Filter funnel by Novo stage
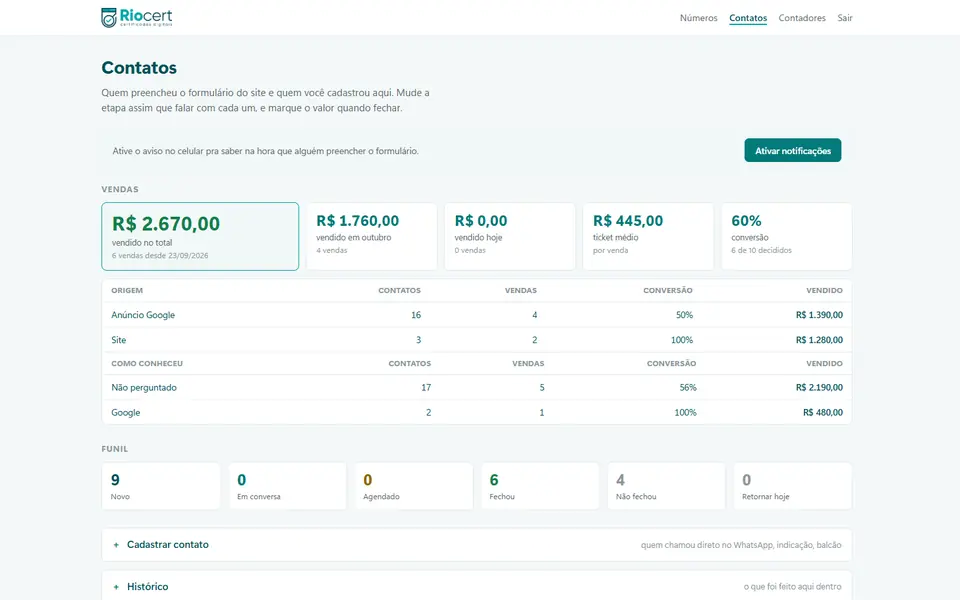This screenshot has height=600, width=960. coord(161,486)
